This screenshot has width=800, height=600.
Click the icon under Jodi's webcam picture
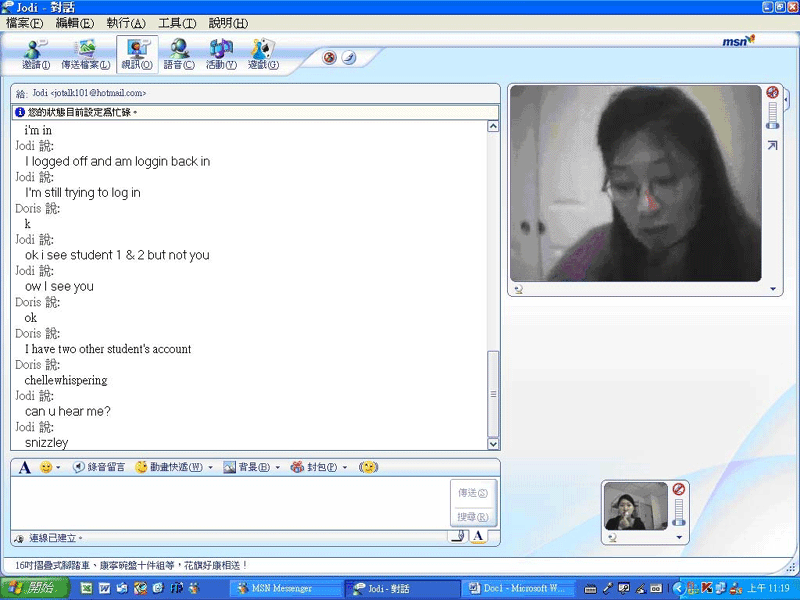[518, 289]
